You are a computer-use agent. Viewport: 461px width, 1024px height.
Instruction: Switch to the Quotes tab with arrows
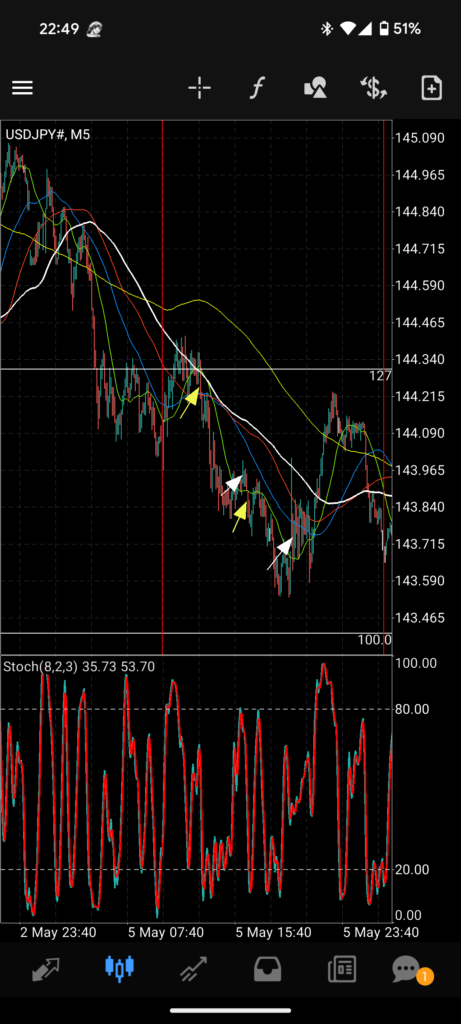click(45, 969)
